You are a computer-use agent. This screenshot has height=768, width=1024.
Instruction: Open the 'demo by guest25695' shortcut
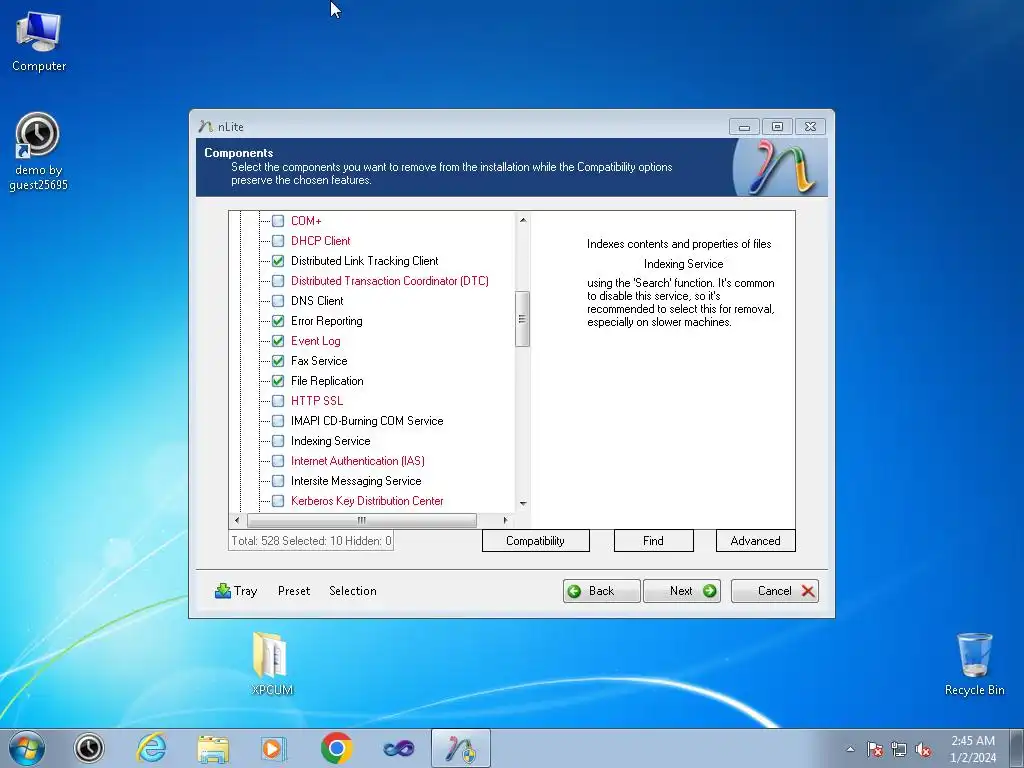point(38,152)
